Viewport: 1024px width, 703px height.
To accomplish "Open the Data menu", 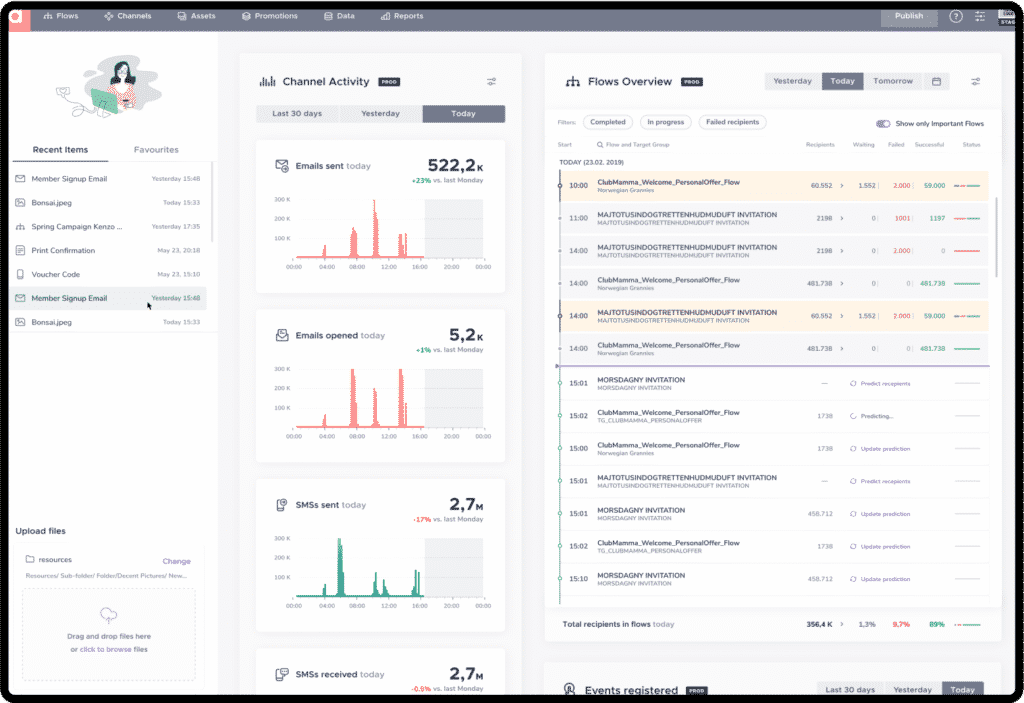I will coord(340,16).
